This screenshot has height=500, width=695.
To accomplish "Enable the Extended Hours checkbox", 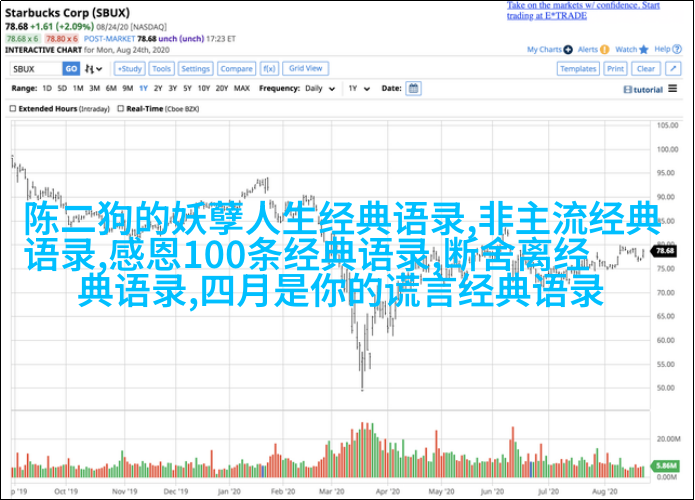I will 13,109.
